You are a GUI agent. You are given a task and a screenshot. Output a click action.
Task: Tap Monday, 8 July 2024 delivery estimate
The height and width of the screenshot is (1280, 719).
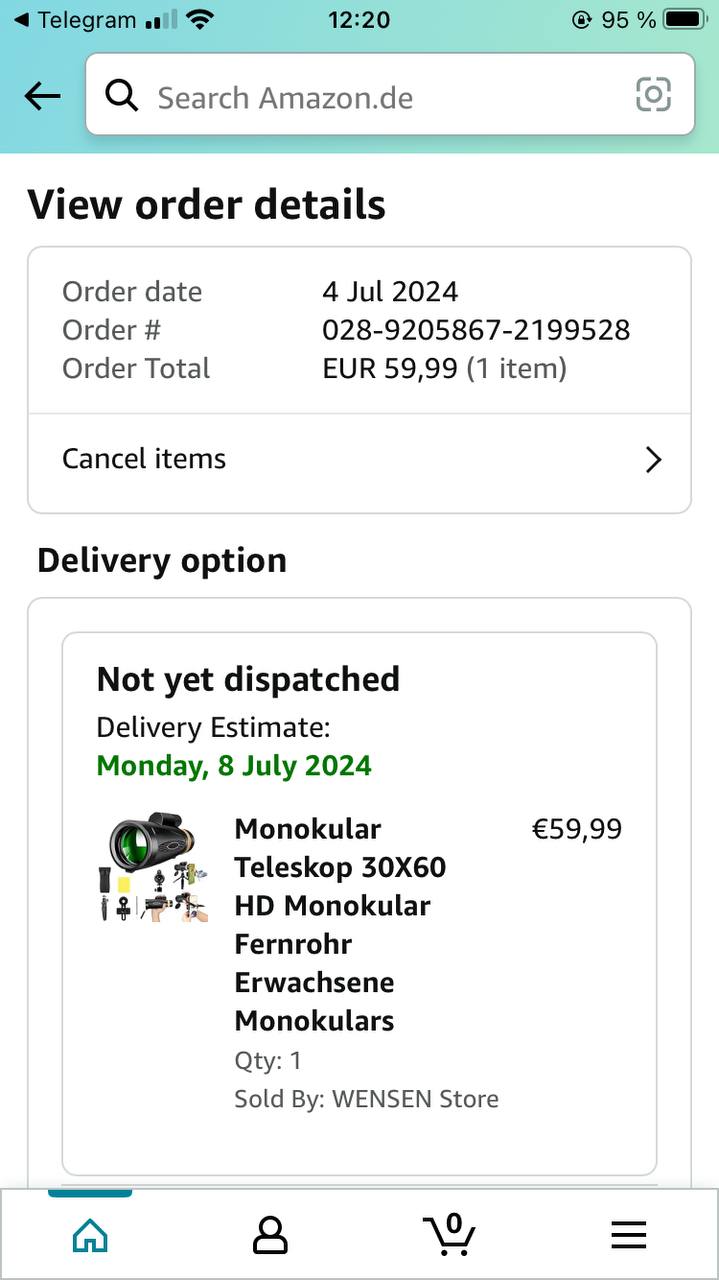tap(234, 766)
